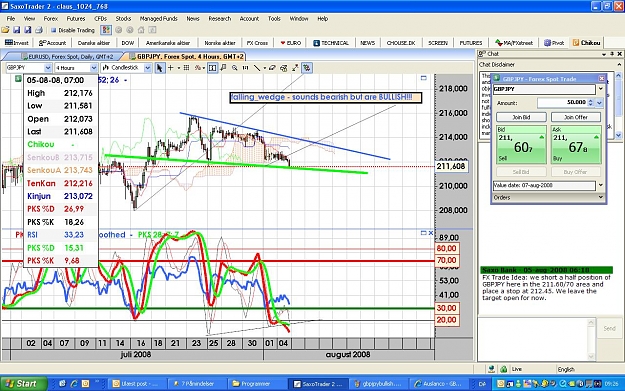
Task: Click the falling_wedge annotation text box
Action: coord(325,97)
